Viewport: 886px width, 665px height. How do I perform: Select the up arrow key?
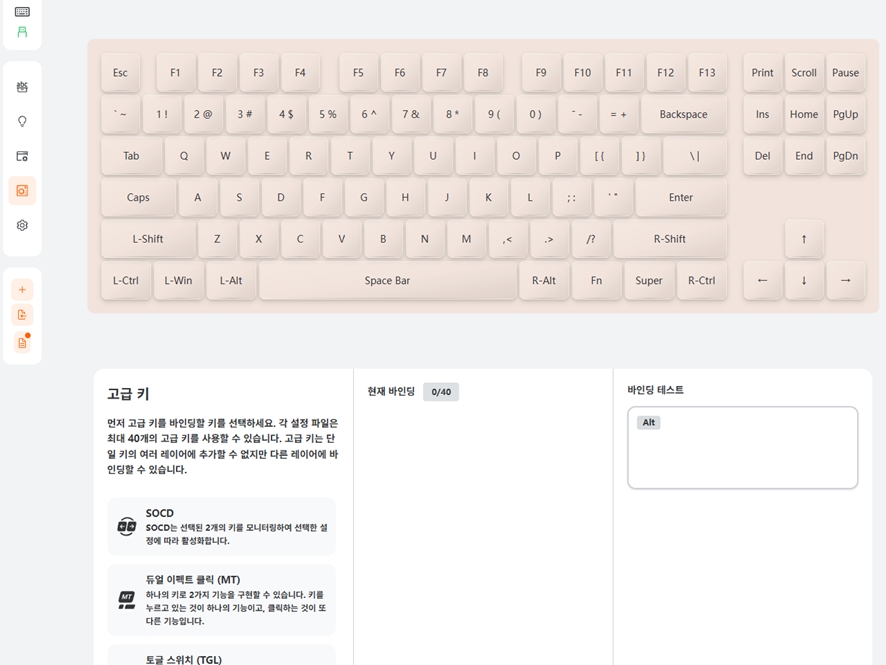pos(804,238)
